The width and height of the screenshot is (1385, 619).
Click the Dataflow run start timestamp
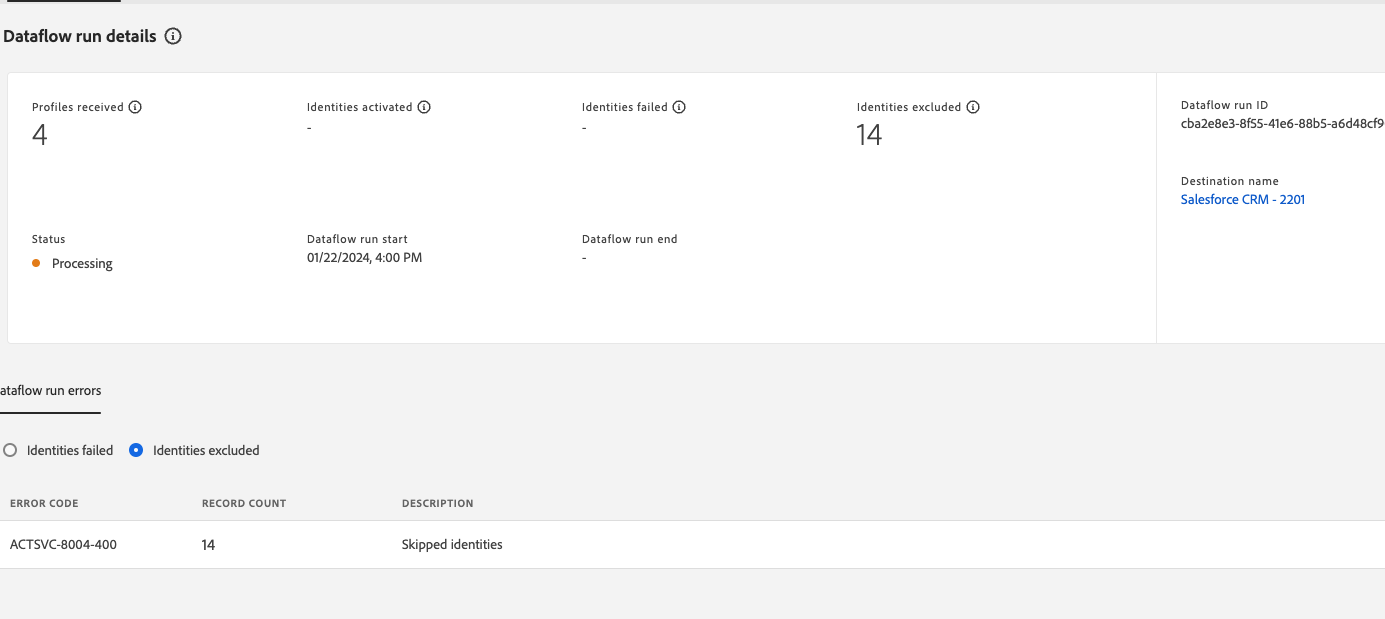[x=364, y=257]
